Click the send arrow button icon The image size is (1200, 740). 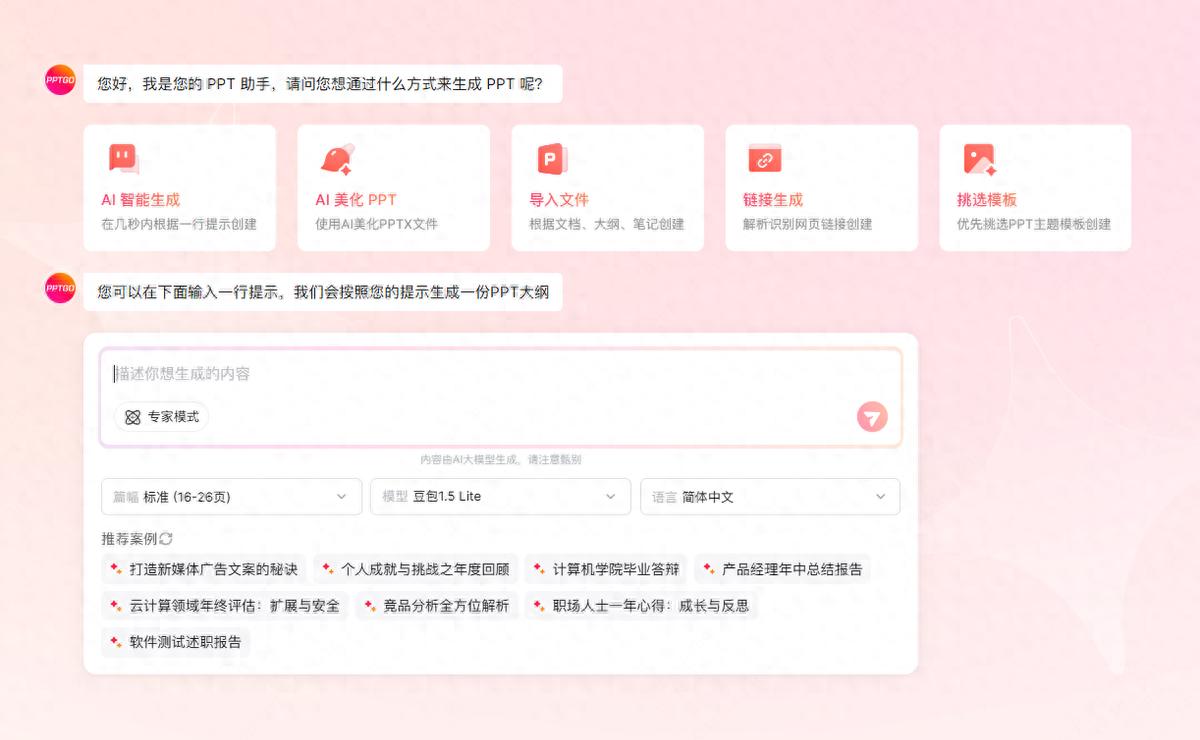[x=872, y=417]
